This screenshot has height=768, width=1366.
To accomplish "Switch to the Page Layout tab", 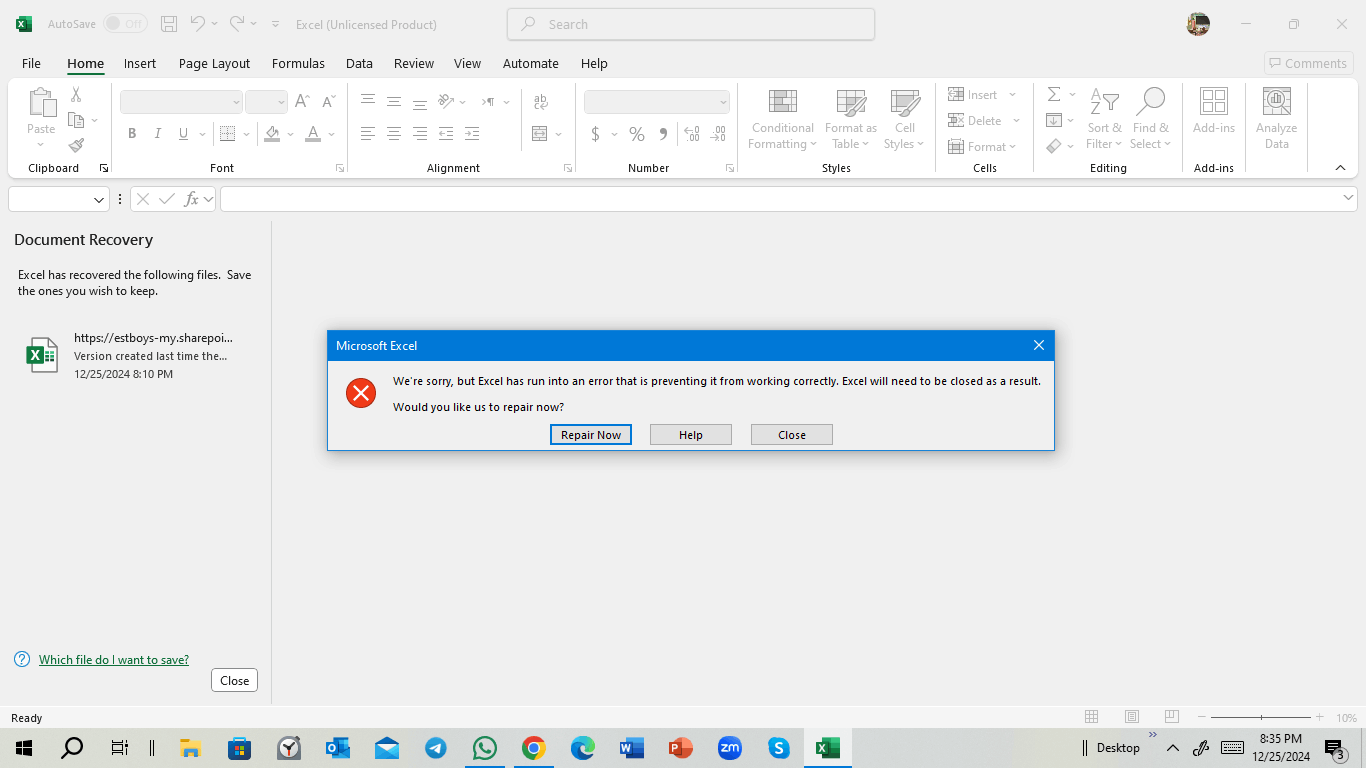I will pos(214,63).
